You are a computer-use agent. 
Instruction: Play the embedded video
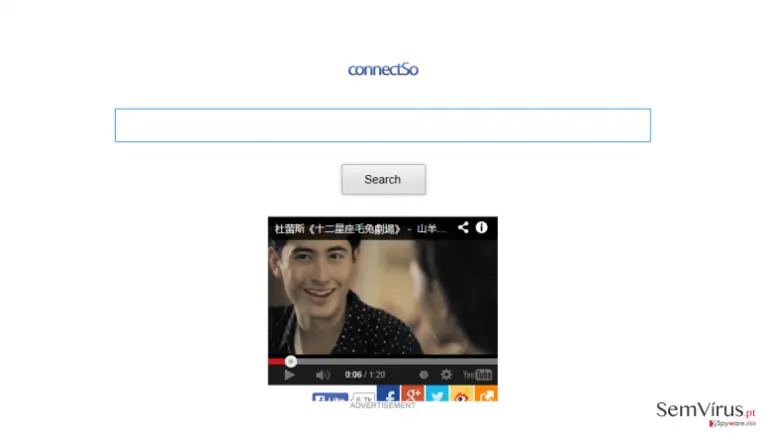(x=289, y=375)
